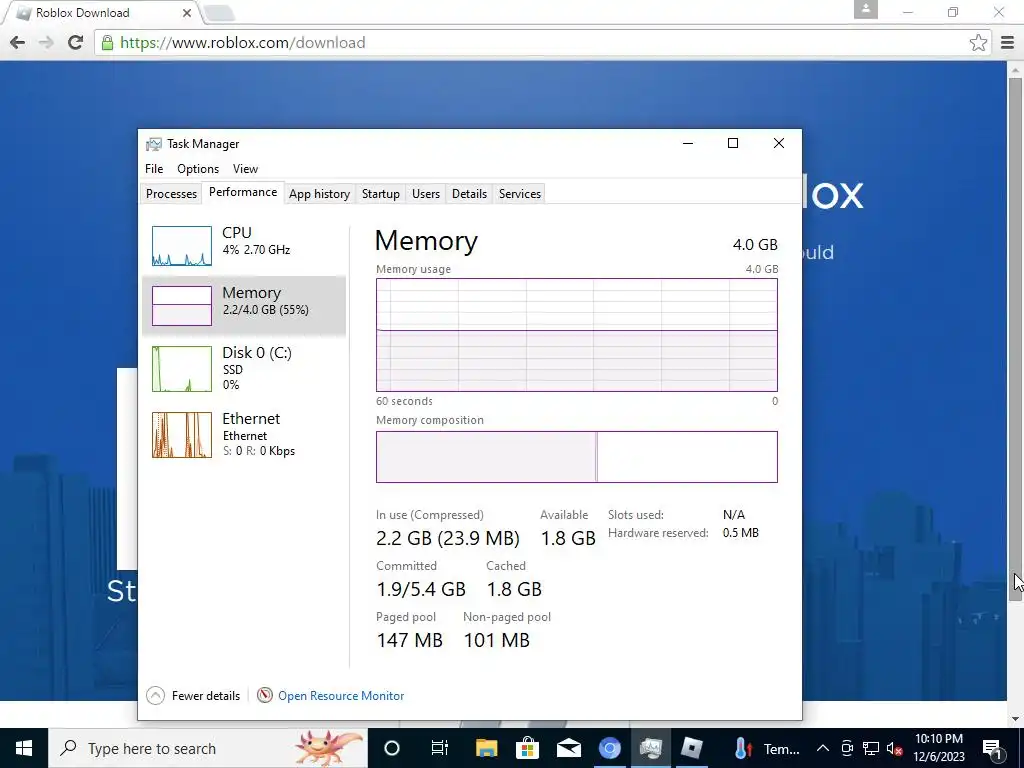Click the scrollbar up arrow in browser
Viewport: 1024px width, 768px height.
(x=1016, y=69)
